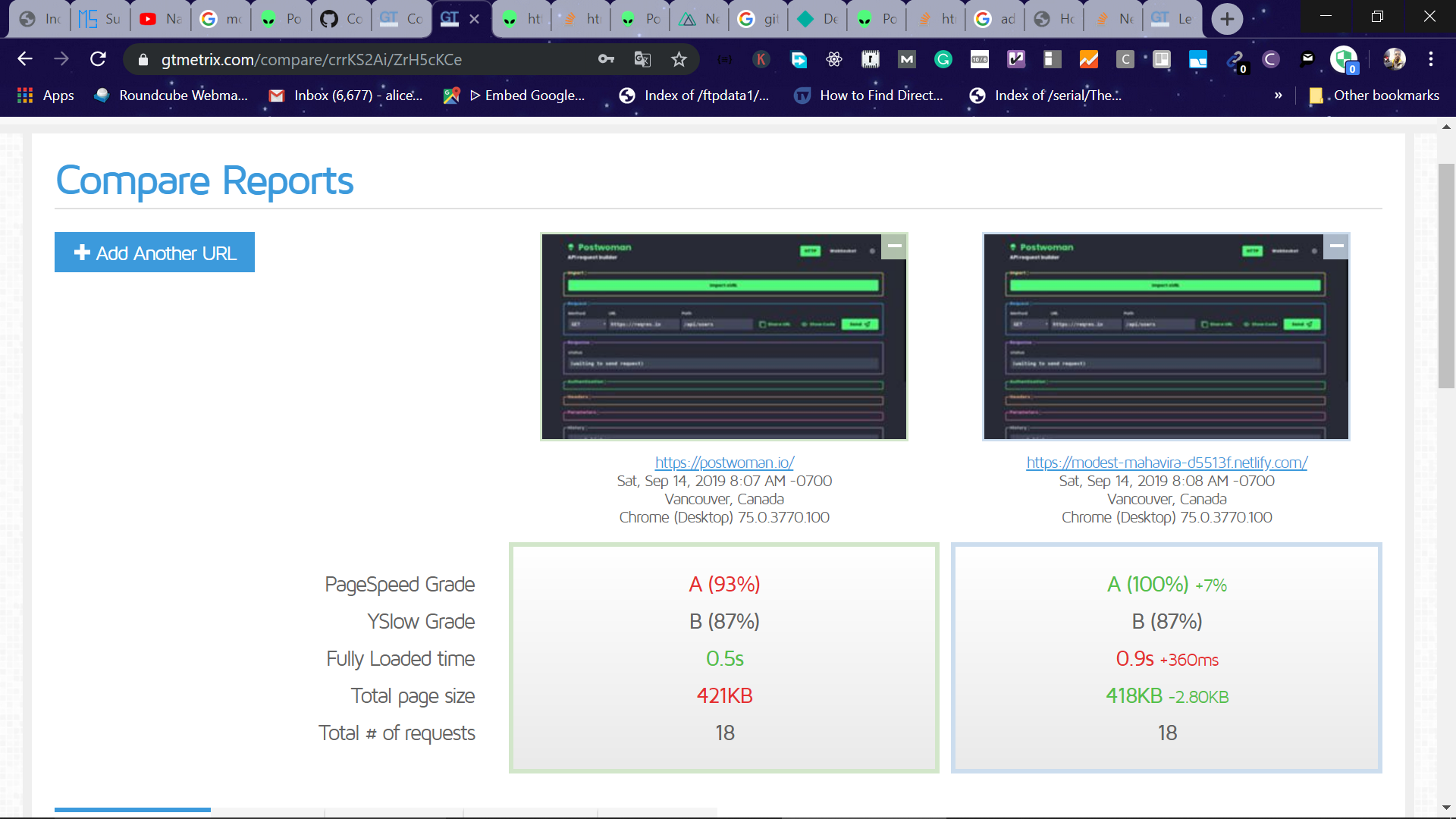Reload the GTmetrix compare page

(x=98, y=59)
